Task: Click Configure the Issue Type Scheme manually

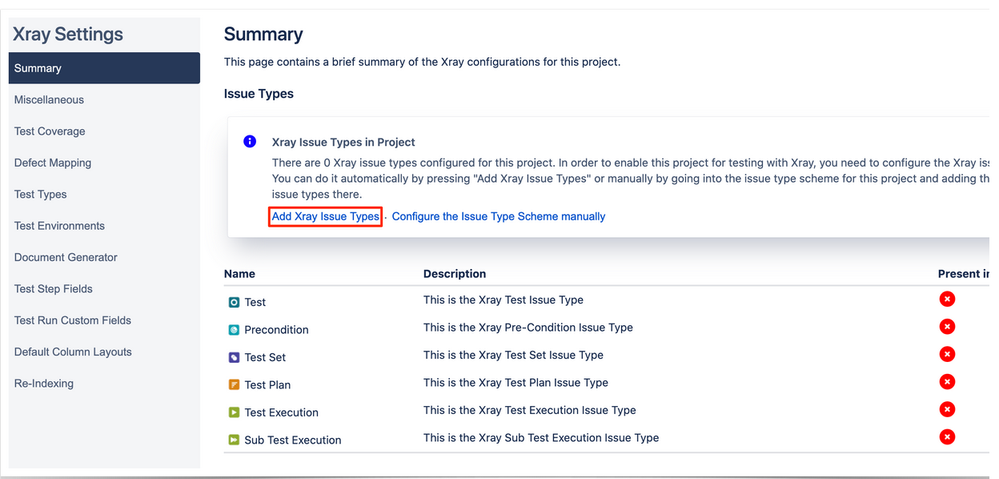Action: click(x=499, y=217)
